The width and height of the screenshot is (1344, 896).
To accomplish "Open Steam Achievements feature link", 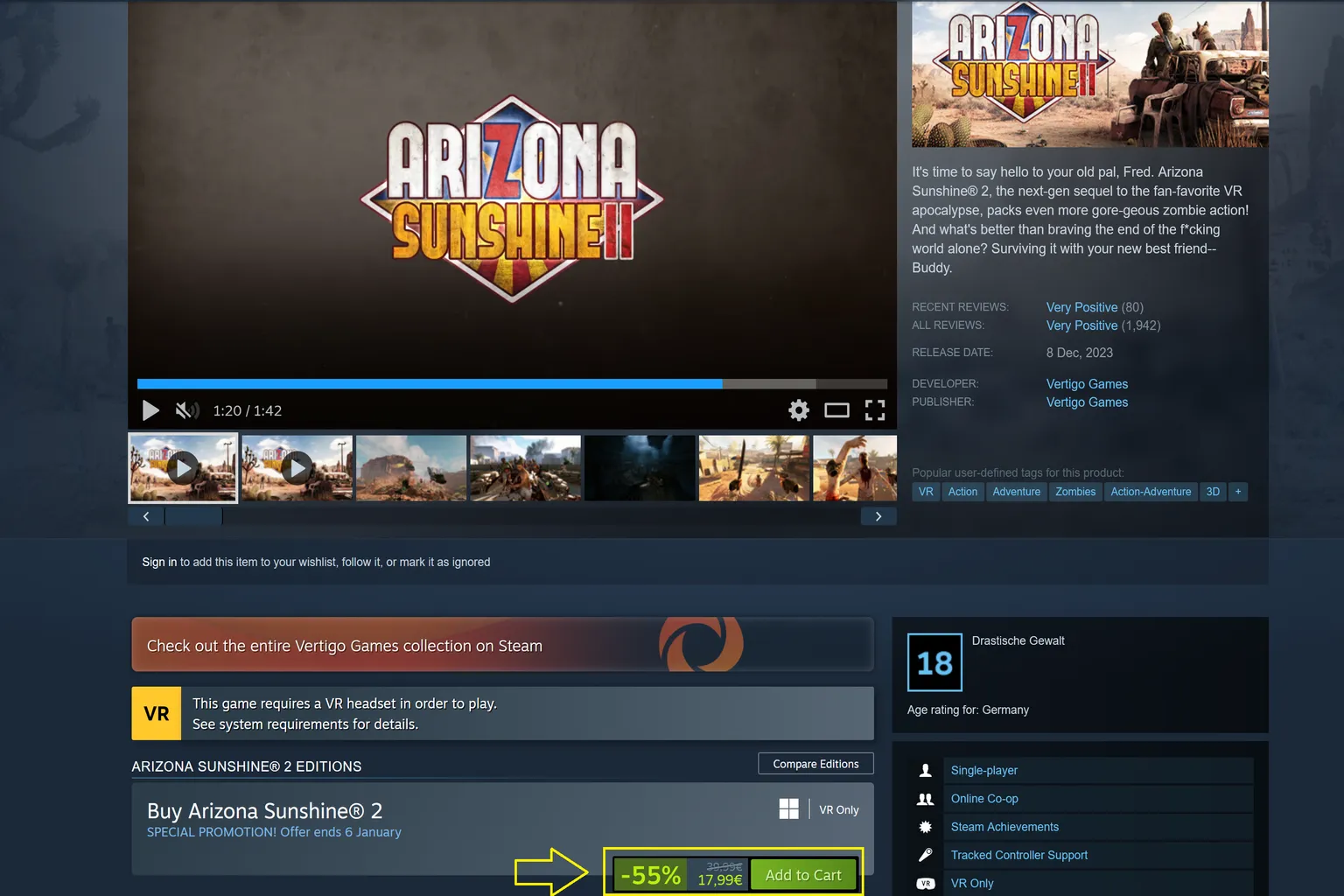I will (x=1004, y=827).
